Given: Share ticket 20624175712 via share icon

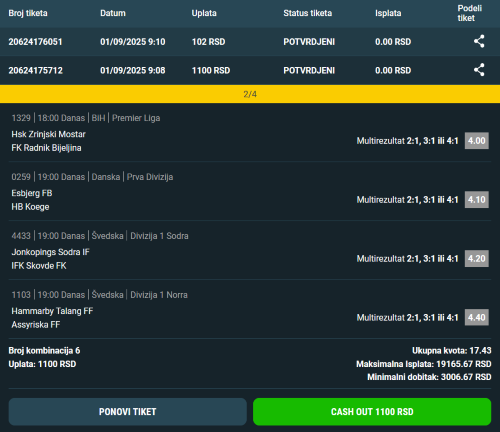Looking at the screenshot, I should 479,70.
